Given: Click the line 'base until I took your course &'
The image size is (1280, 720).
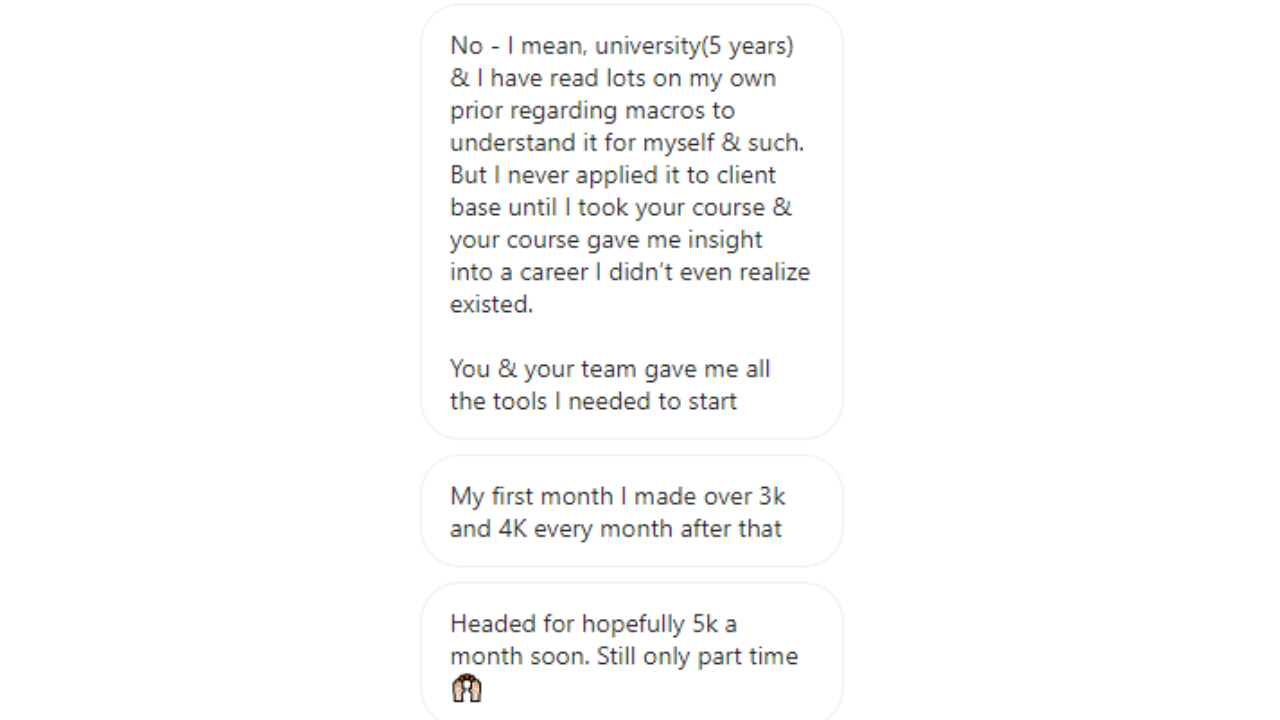Looking at the screenshot, I should 620,207.
